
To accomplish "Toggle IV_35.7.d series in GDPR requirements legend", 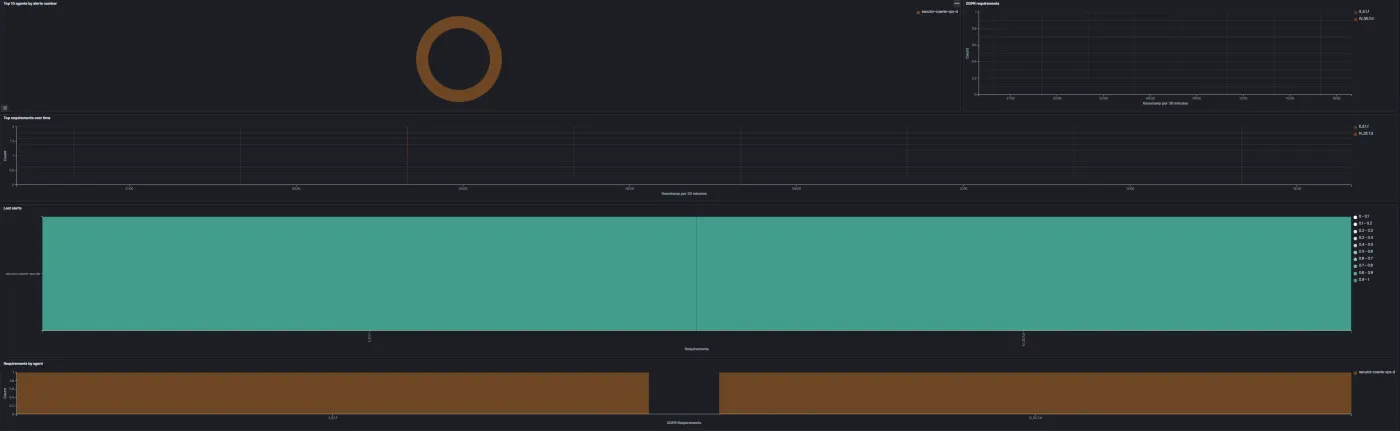I will tap(1365, 19).
